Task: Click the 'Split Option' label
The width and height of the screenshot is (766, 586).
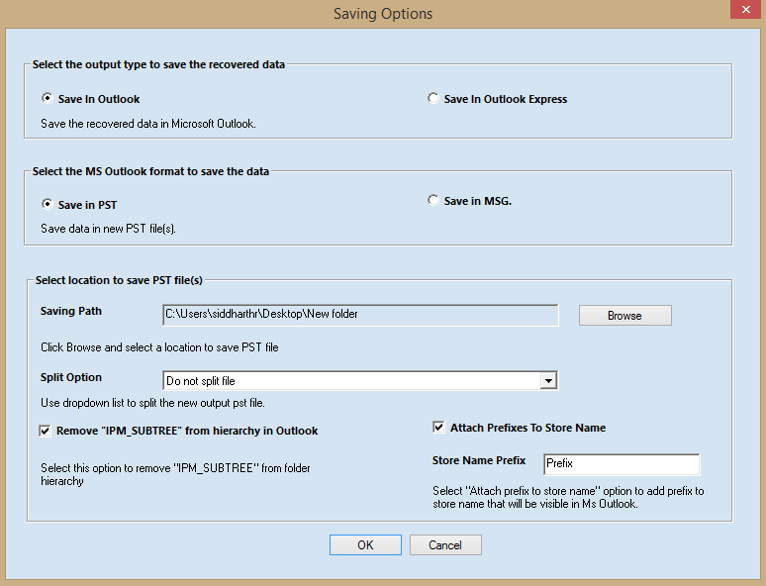Action: click(71, 377)
